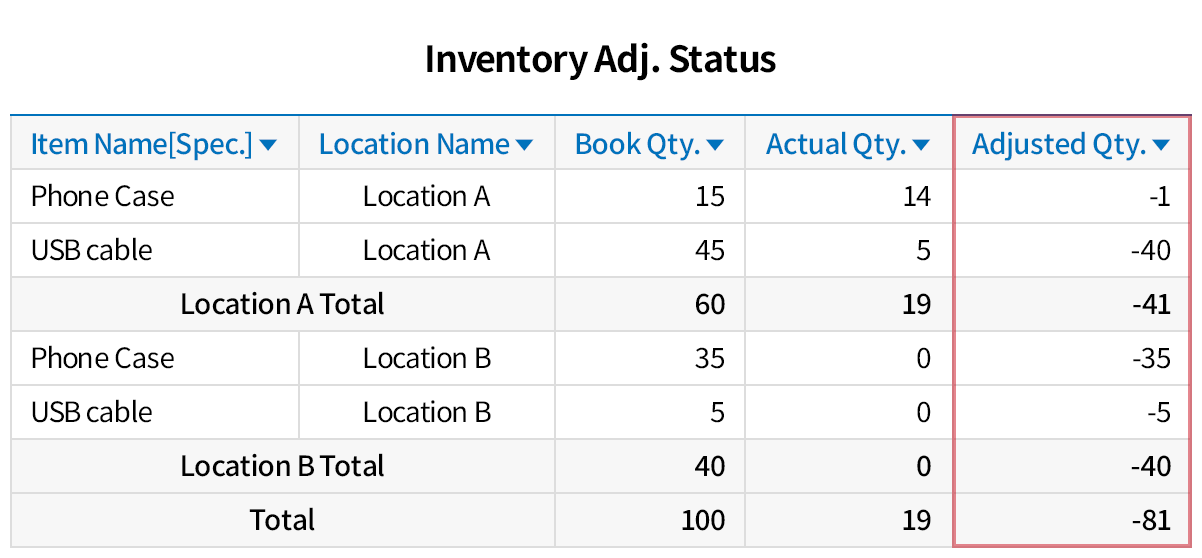The image size is (1202, 558).
Task: Click the Location B Total row label
Action: pyautogui.click(x=282, y=466)
